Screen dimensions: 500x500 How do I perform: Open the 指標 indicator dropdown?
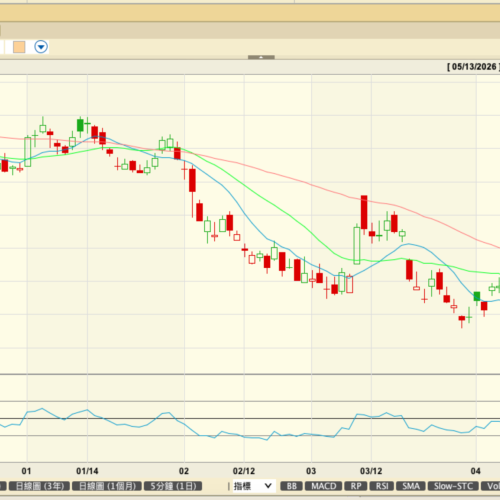pyautogui.click(x=254, y=486)
